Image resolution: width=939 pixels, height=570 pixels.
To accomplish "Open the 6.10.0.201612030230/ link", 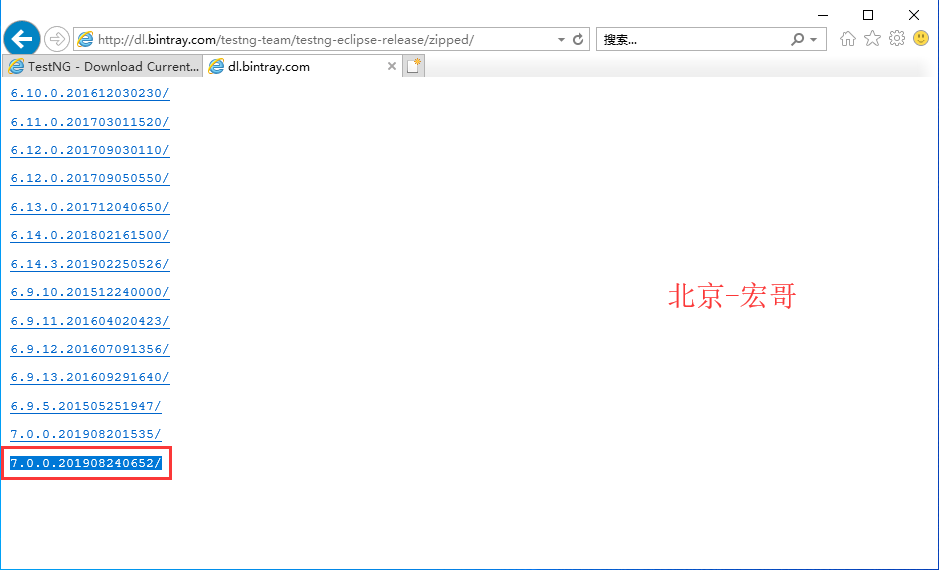I will [x=90, y=93].
